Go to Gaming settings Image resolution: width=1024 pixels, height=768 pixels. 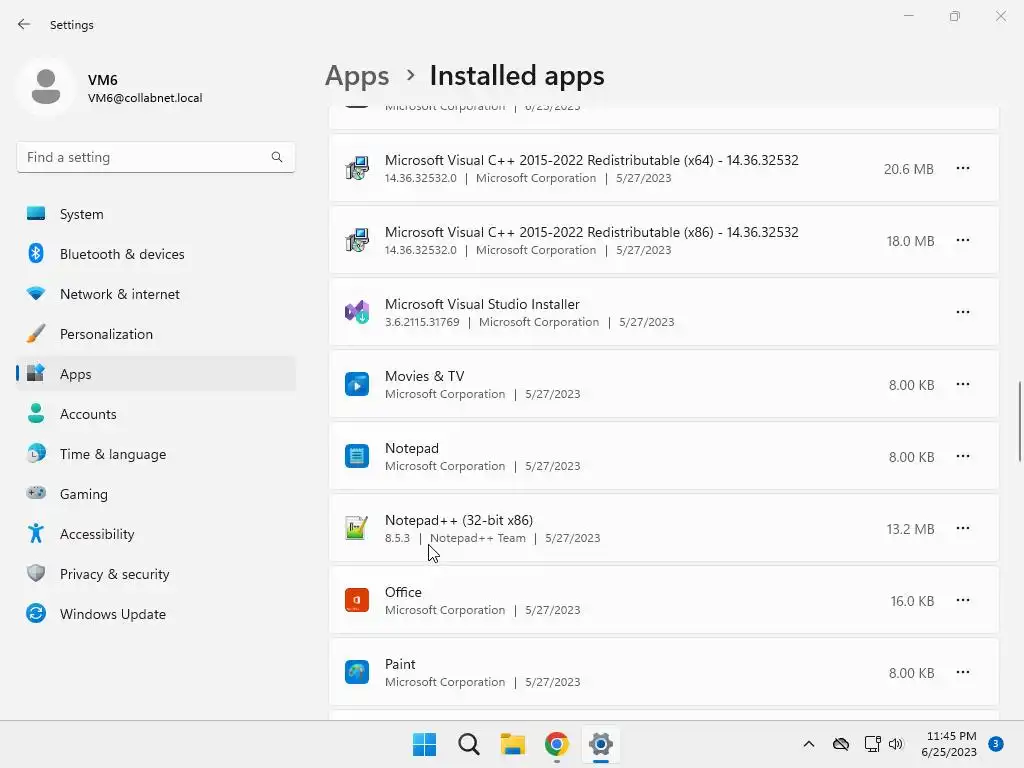point(156,494)
